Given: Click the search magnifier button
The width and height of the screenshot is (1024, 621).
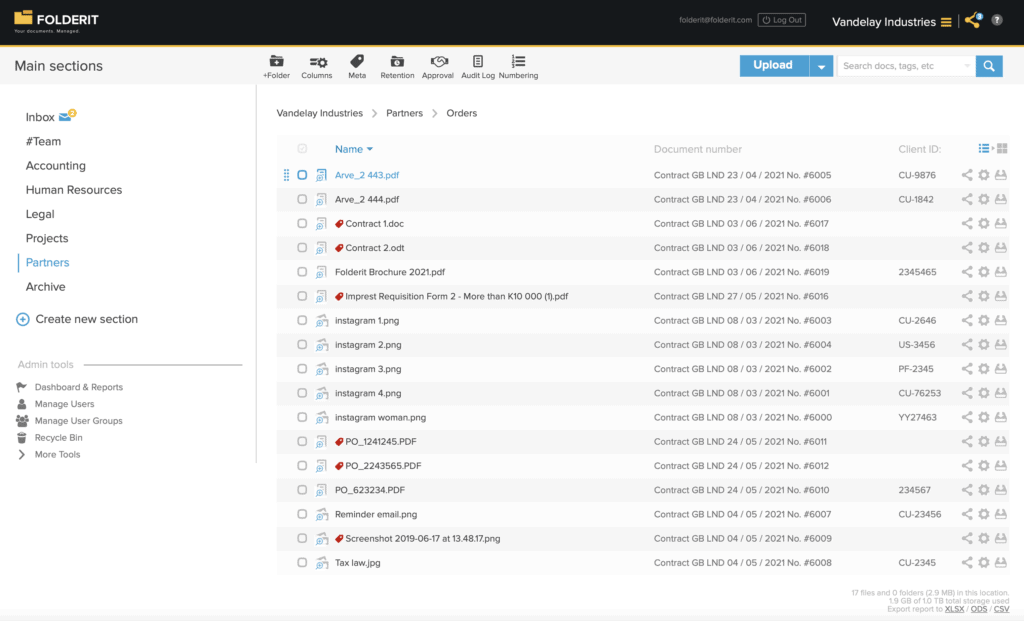Looking at the screenshot, I should click(989, 65).
